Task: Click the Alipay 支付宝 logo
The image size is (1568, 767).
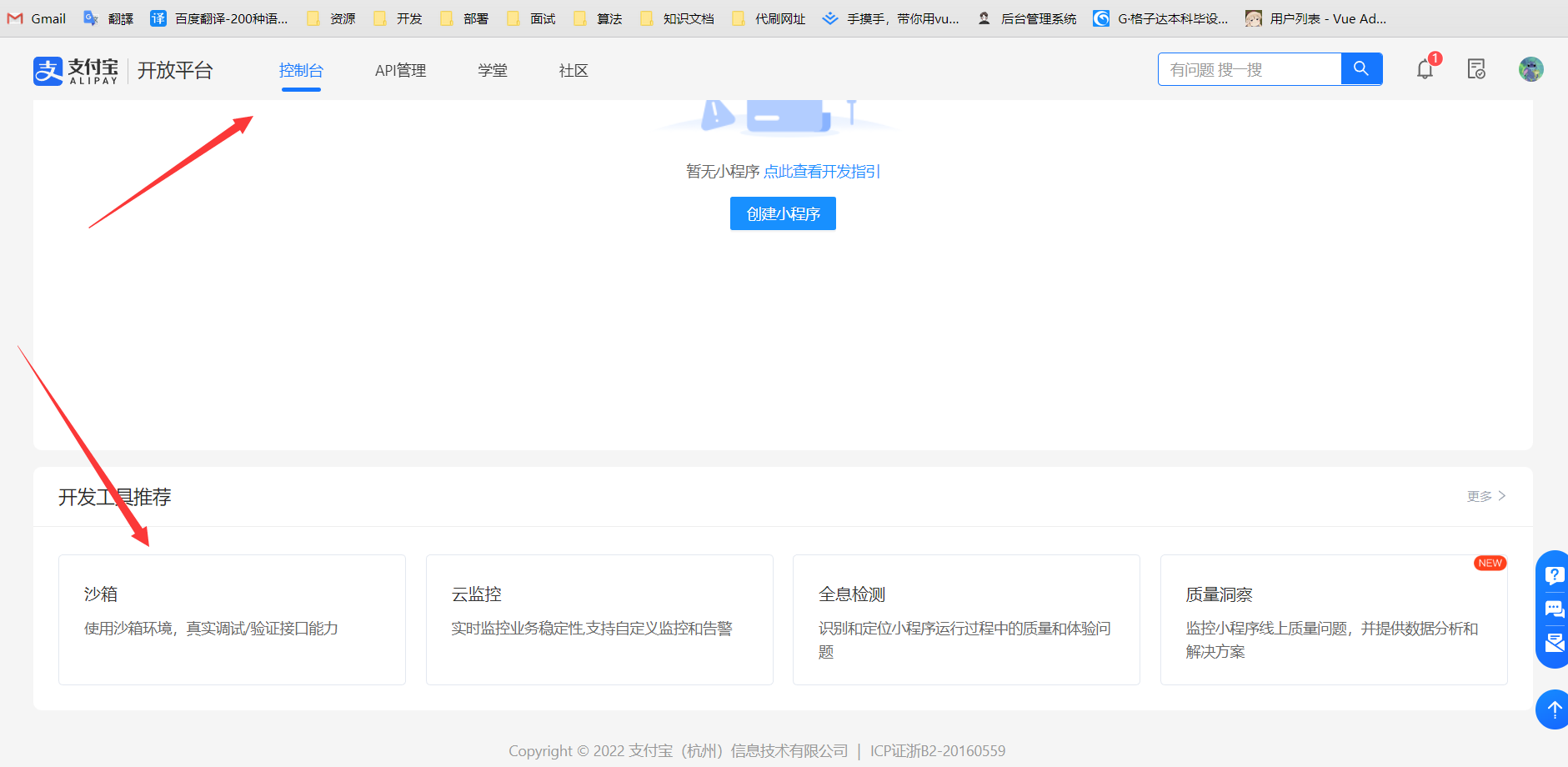Action: [76, 71]
